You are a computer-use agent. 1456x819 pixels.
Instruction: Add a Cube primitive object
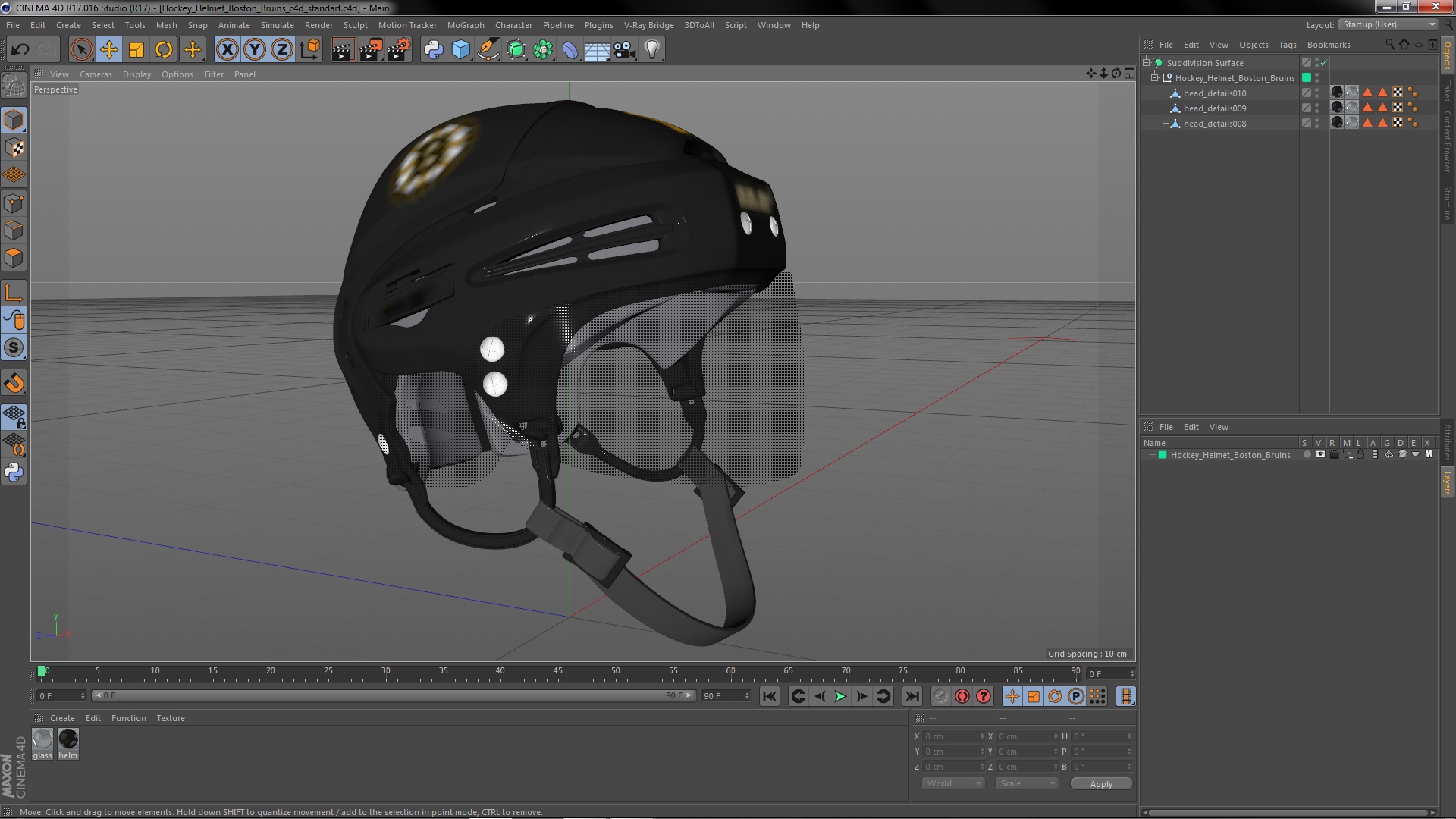point(460,50)
